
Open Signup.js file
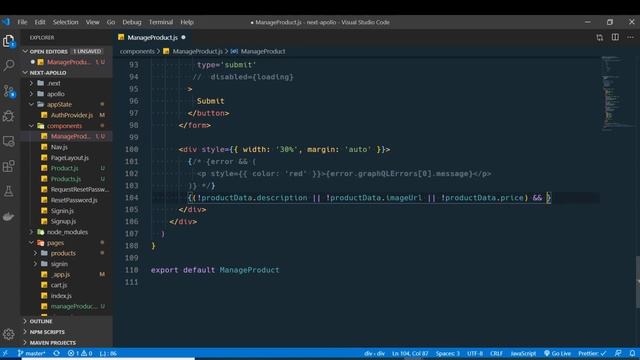click(x=63, y=221)
